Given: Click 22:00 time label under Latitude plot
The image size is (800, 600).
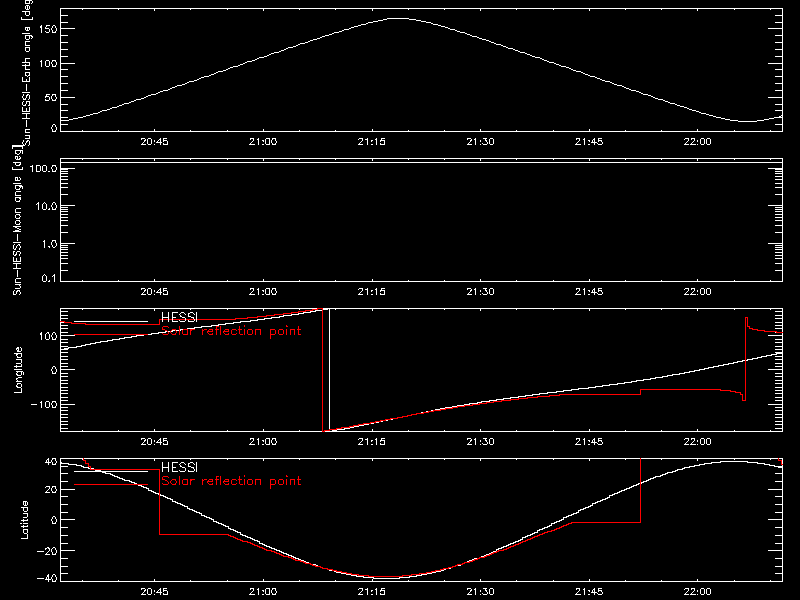Looking at the screenshot, I should pos(697,592).
